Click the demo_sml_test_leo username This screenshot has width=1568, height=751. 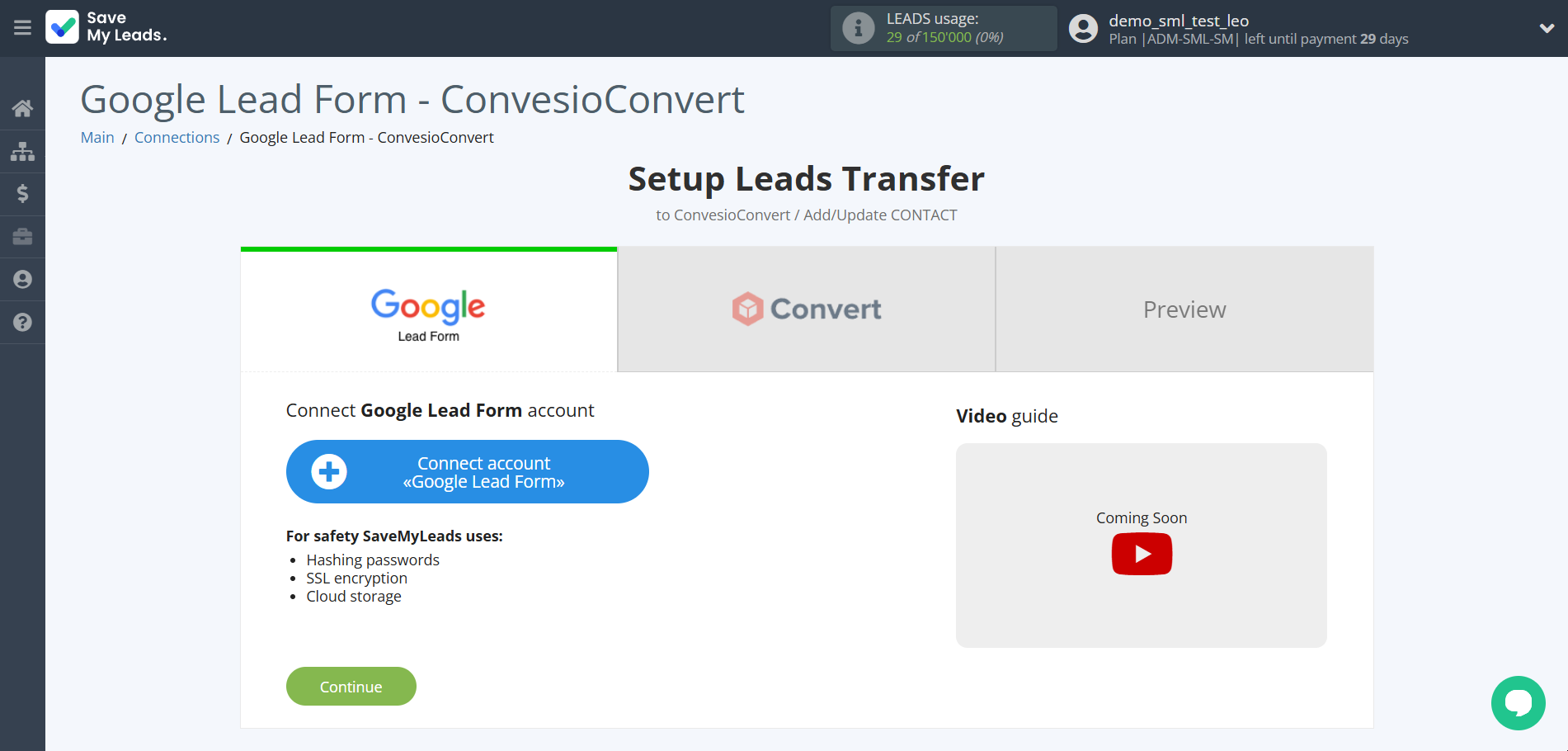[1179, 21]
